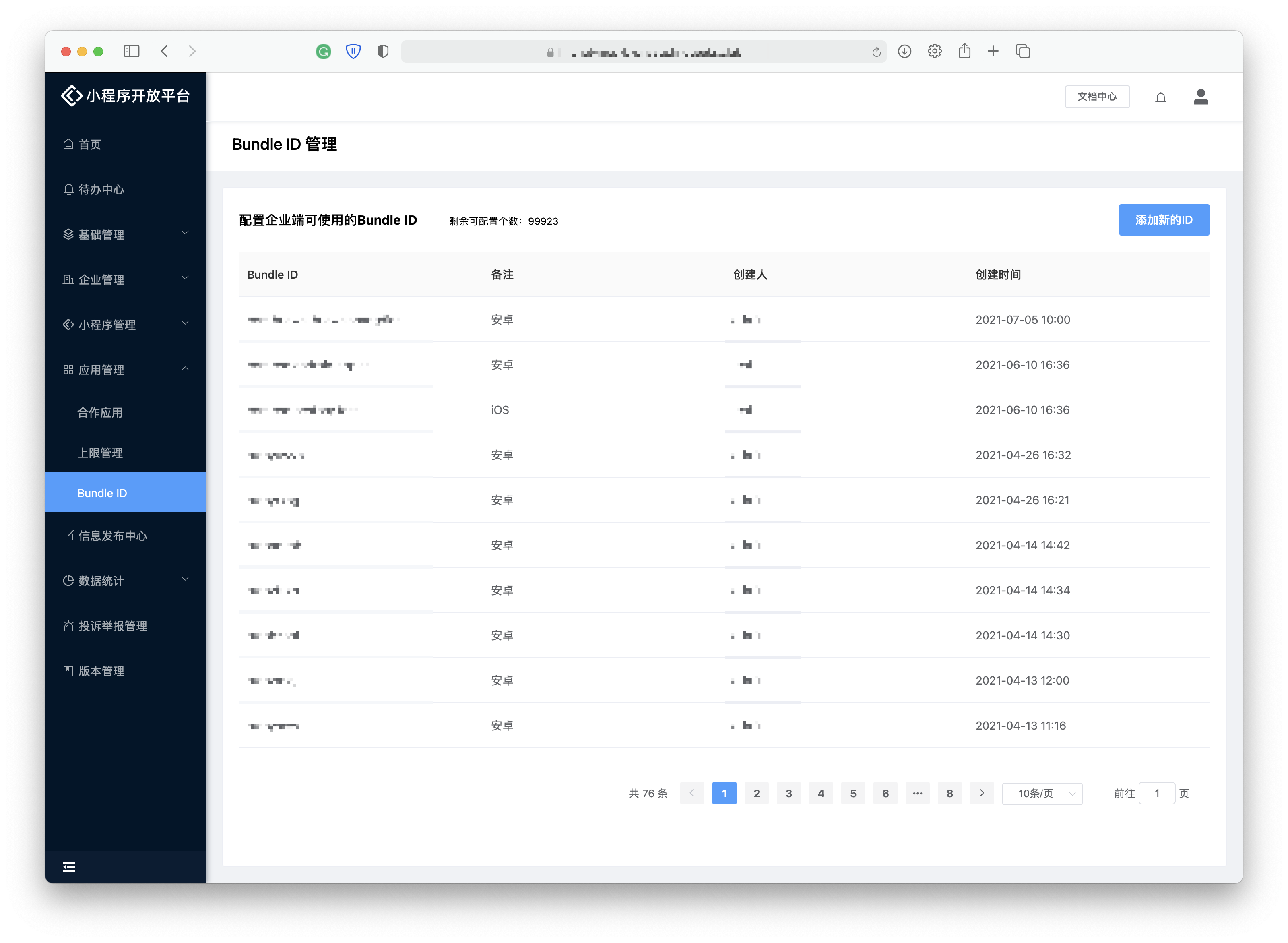Open 版本管理 in sidebar
The height and width of the screenshot is (943, 1288).
click(126, 671)
